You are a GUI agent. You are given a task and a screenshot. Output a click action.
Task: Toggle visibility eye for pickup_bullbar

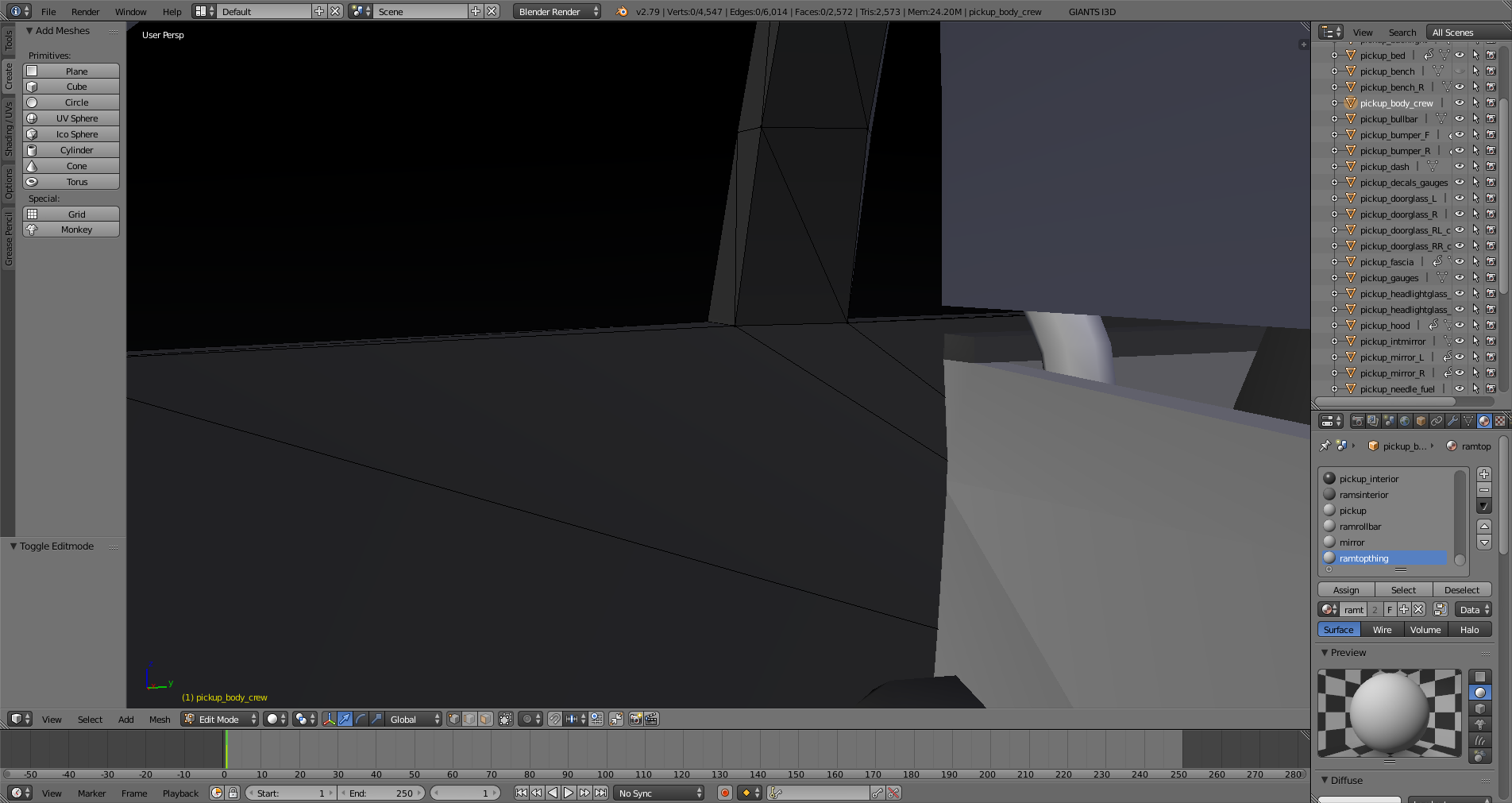pyautogui.click(x=1460, y=118)
